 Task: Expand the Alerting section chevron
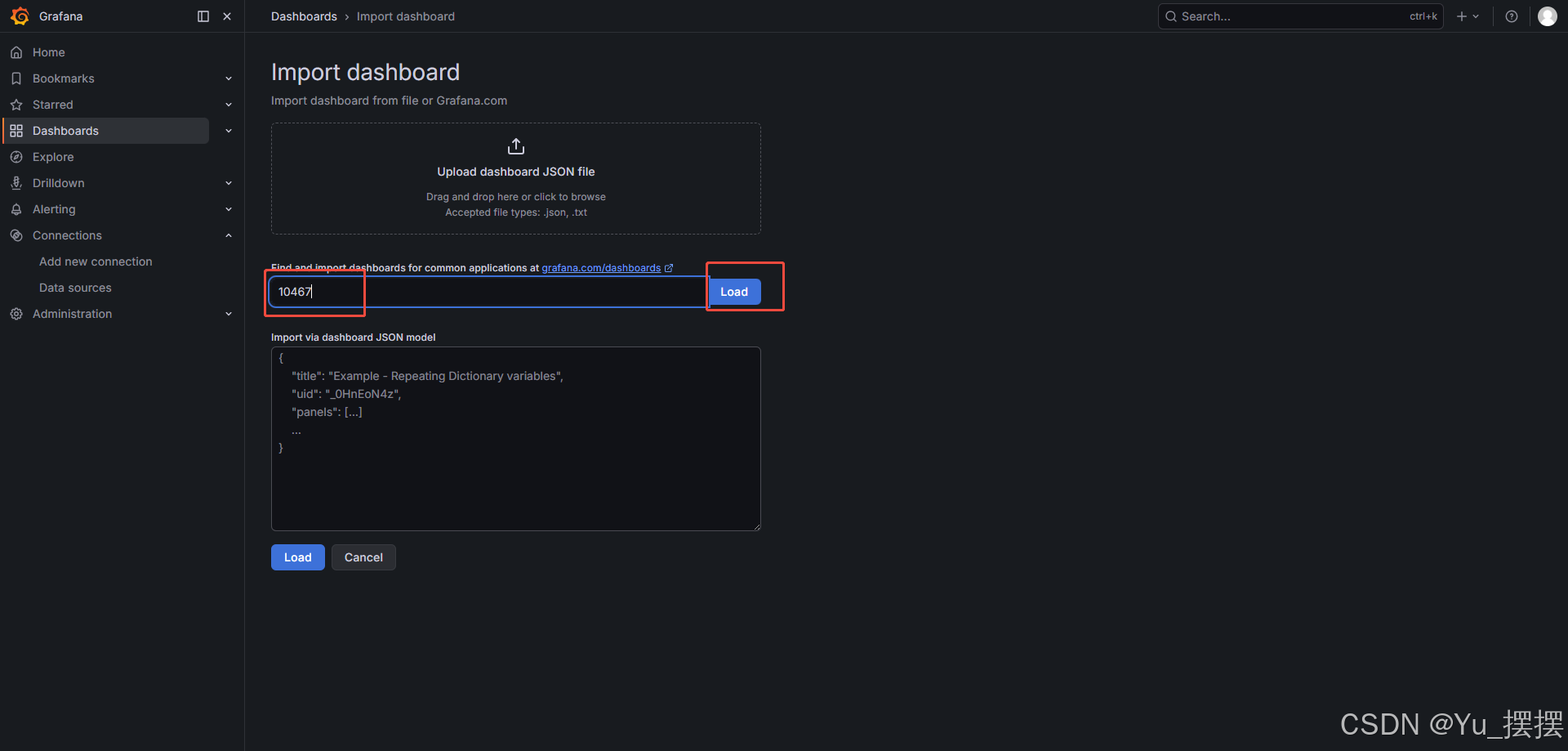click(x=229, y=209)
